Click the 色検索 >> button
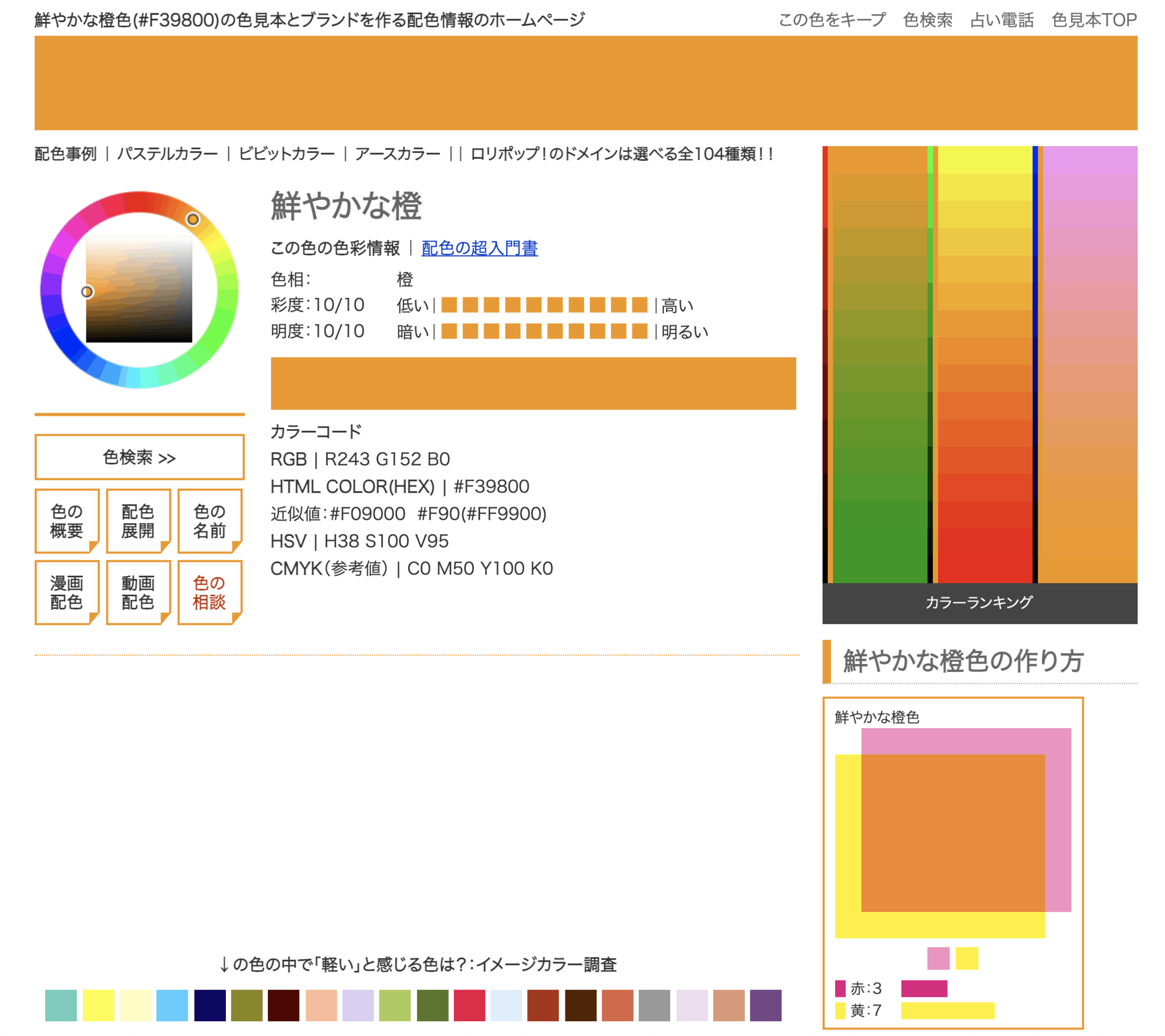 [x=139, y=457]
